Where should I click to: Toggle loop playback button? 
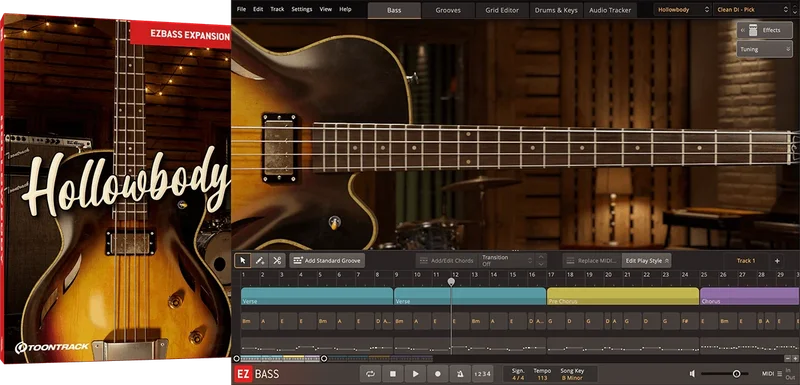[x=370, y=374]
